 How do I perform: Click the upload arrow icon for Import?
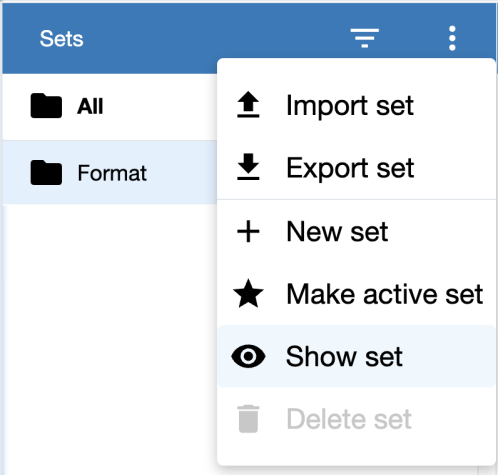pos(248,105)
